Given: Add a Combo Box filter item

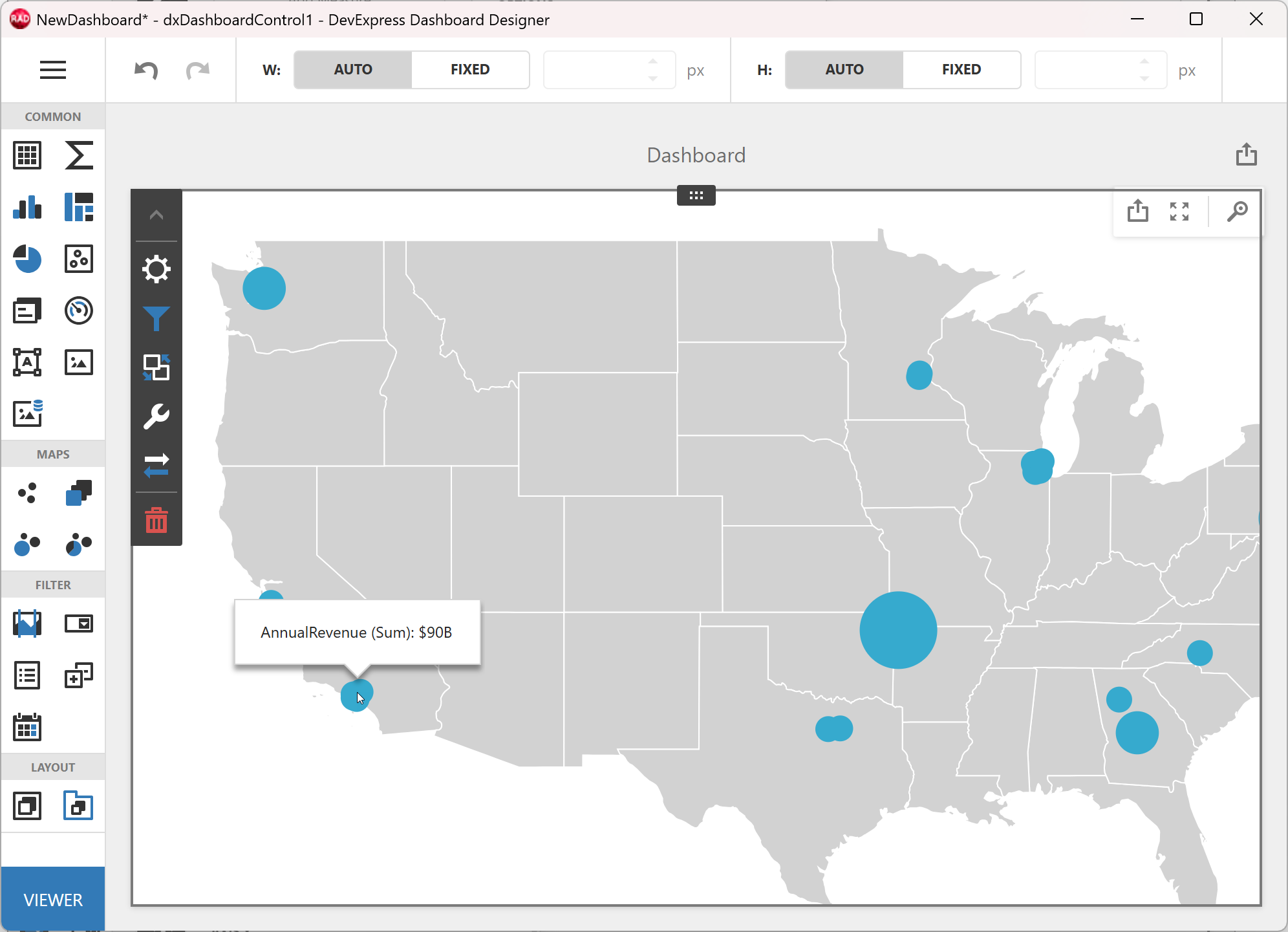Looking at the screenshot, I should [79, 623].
